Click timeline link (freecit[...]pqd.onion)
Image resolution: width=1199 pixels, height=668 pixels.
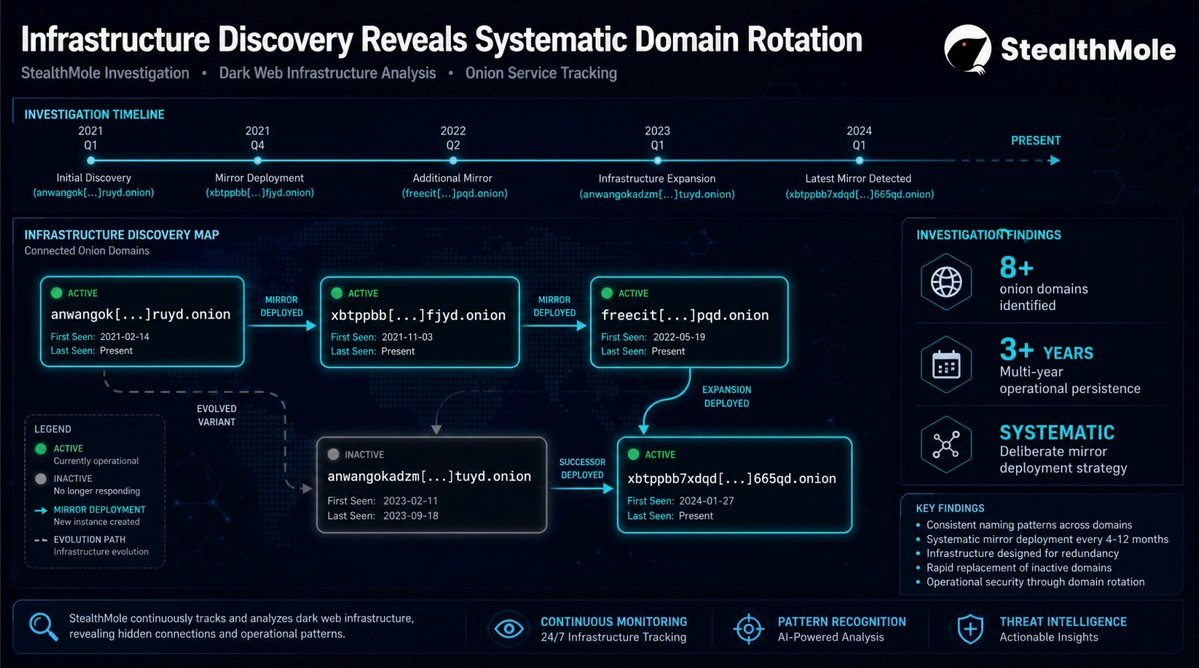455,193
